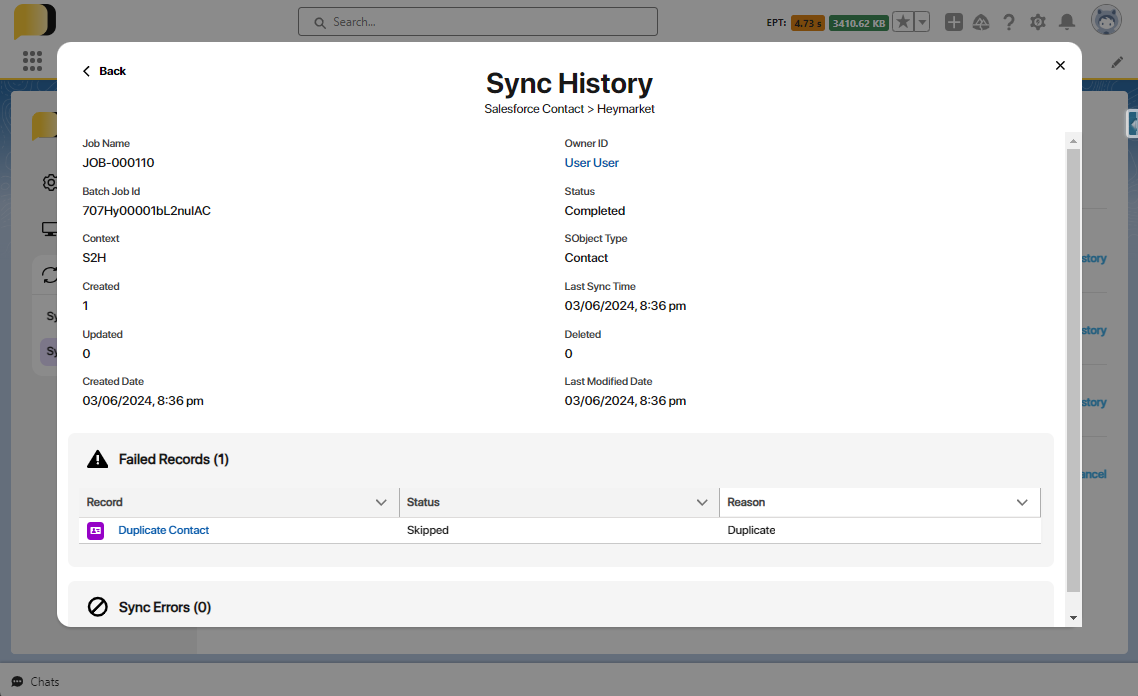Click the search magnifier icon
1138x696 pixels.
pyautogui.click(x=319, y=22)
